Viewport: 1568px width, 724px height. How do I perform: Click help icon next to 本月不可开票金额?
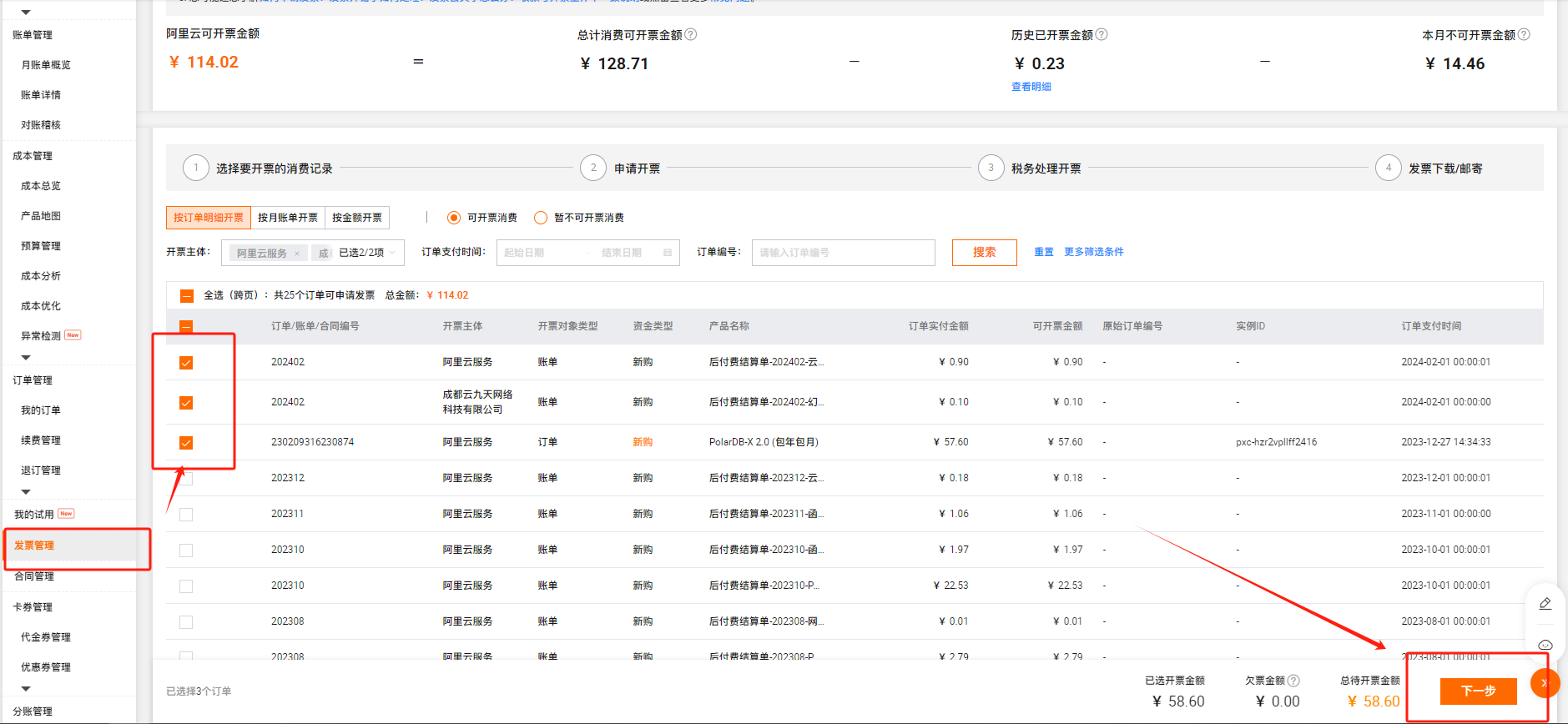coord(1524,35)
